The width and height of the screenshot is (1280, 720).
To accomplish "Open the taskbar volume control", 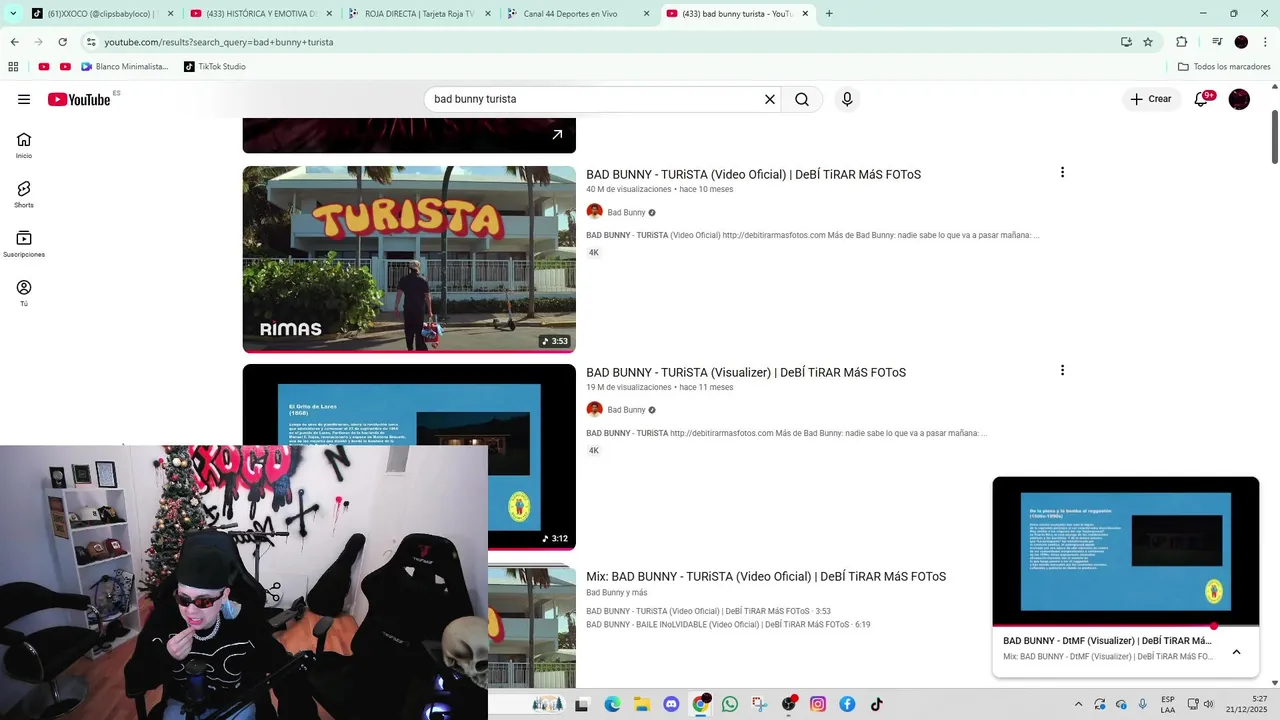I will click(x=1209, y=704).
